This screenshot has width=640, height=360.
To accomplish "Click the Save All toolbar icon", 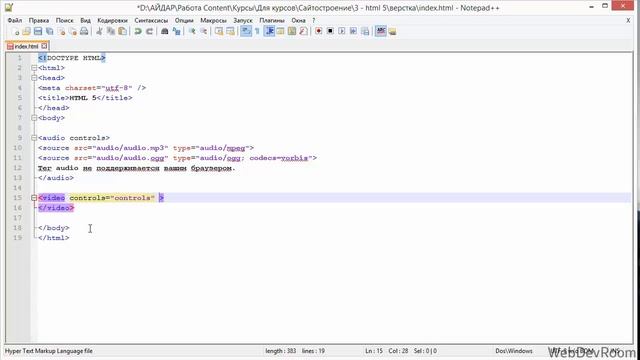I will [49, 31].
